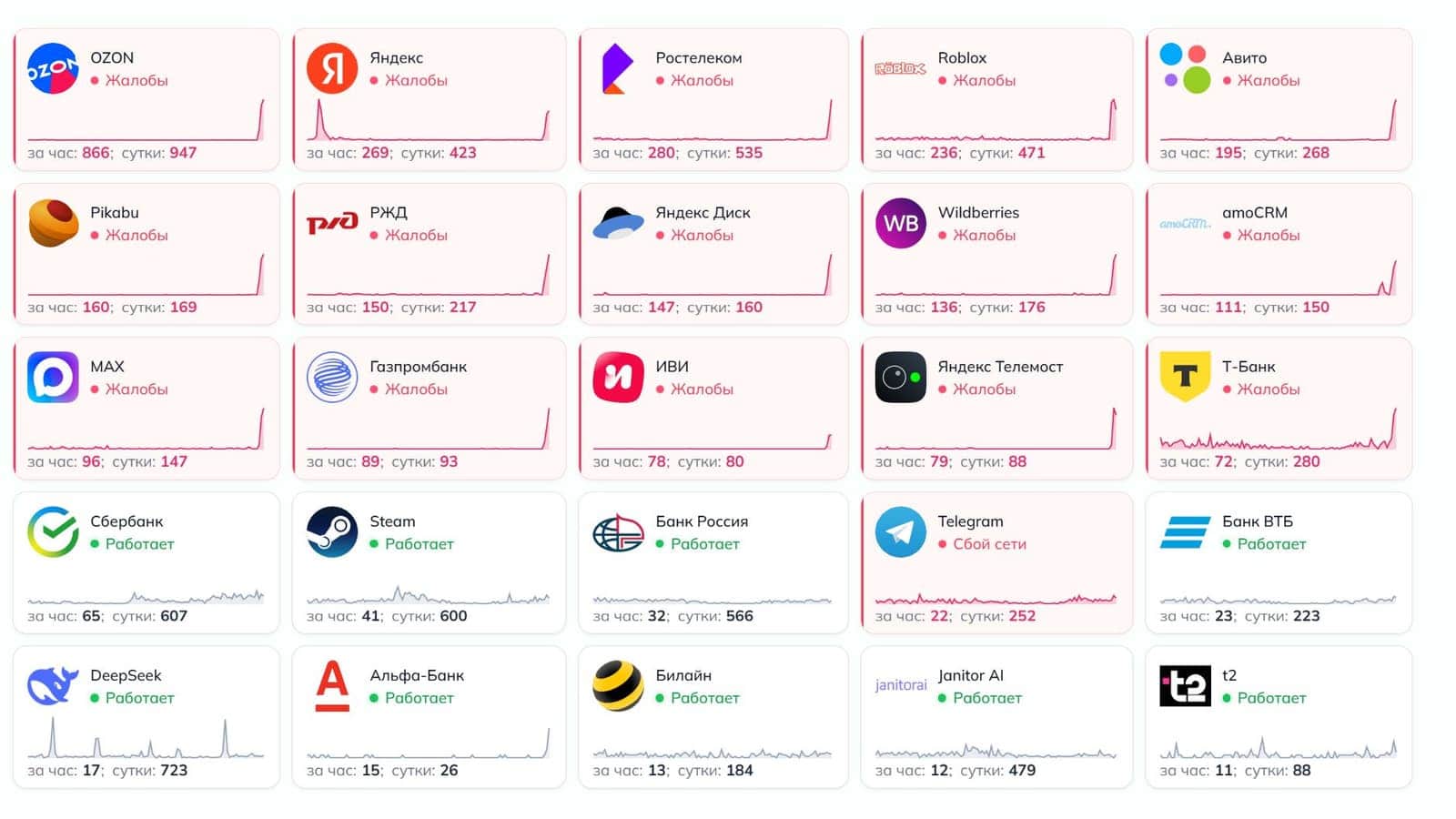Select the Ростелеком logo icon

point(618,68)
